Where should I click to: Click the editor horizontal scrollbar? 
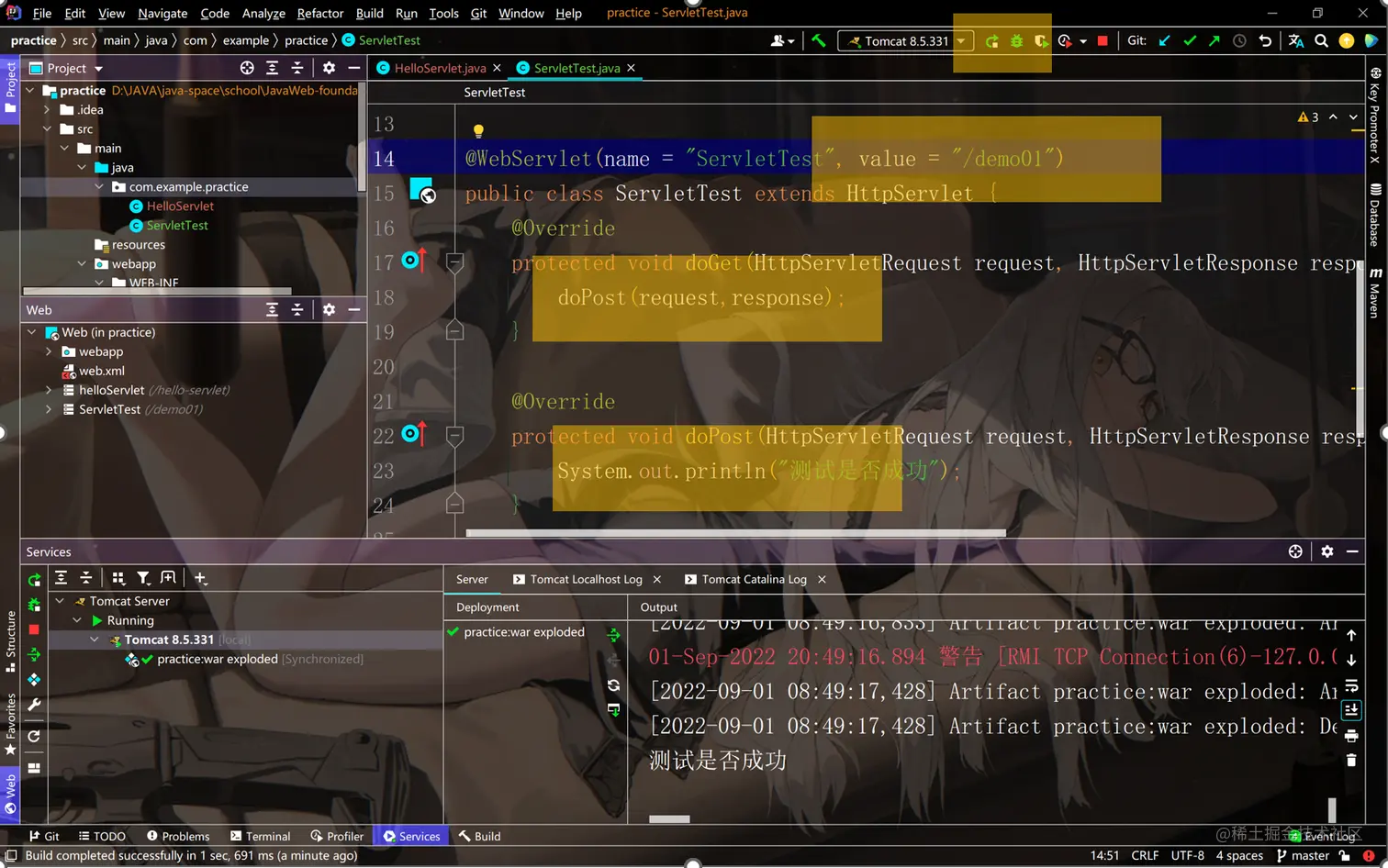tap(735, 532)
